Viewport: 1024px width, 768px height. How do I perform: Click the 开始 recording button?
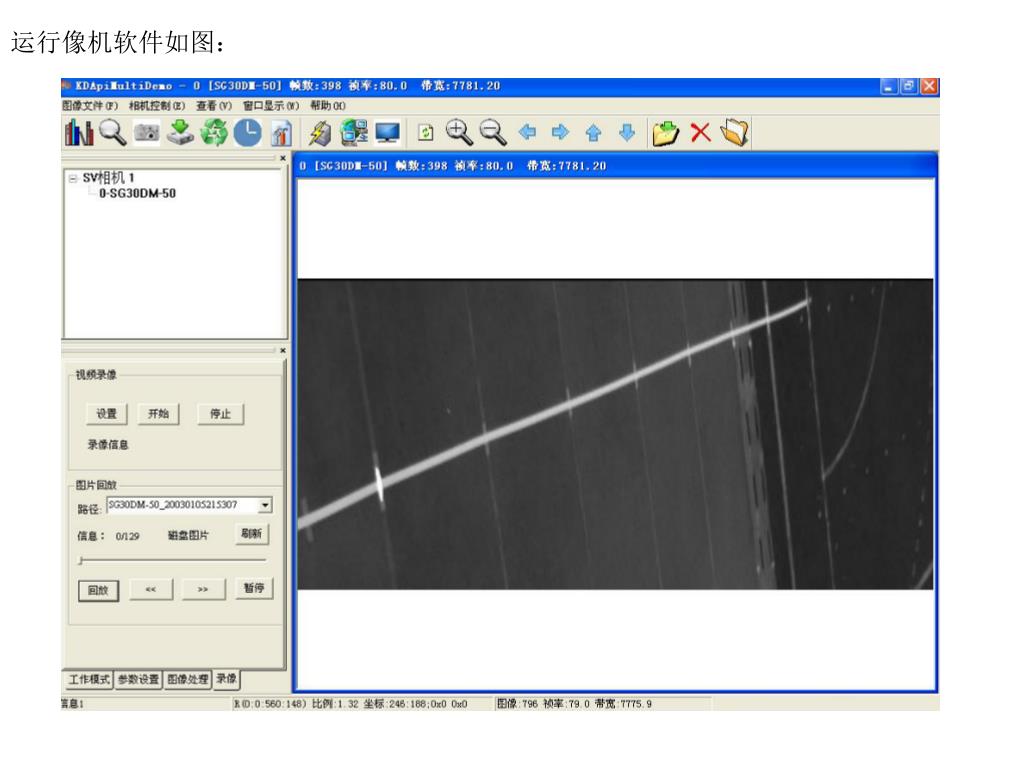click(x=158, y=414)
